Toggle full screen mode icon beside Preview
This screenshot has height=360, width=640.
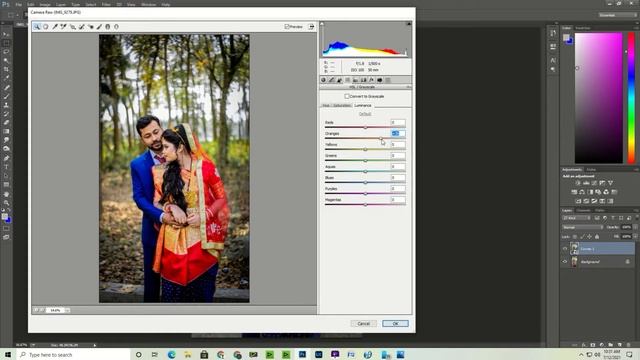coord(311,27)
